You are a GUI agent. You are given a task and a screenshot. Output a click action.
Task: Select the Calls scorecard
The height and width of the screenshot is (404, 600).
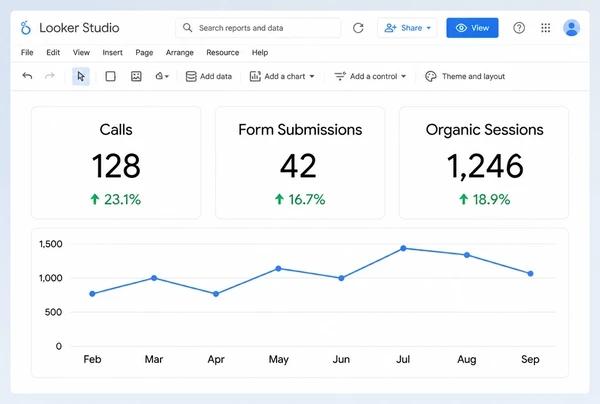tap(116, 163)
